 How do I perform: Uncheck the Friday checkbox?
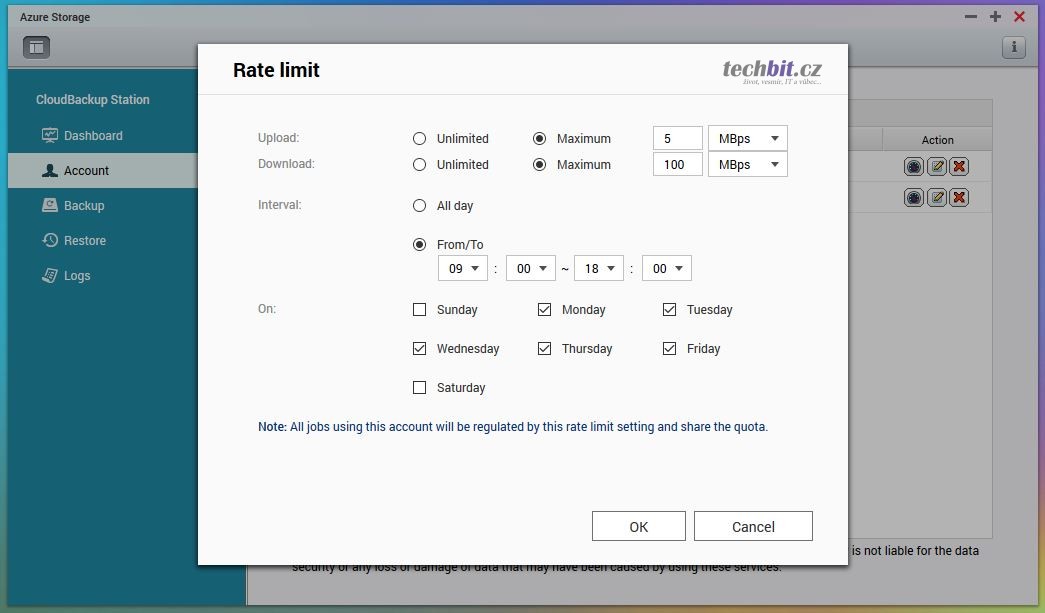[x=669, y=349]
